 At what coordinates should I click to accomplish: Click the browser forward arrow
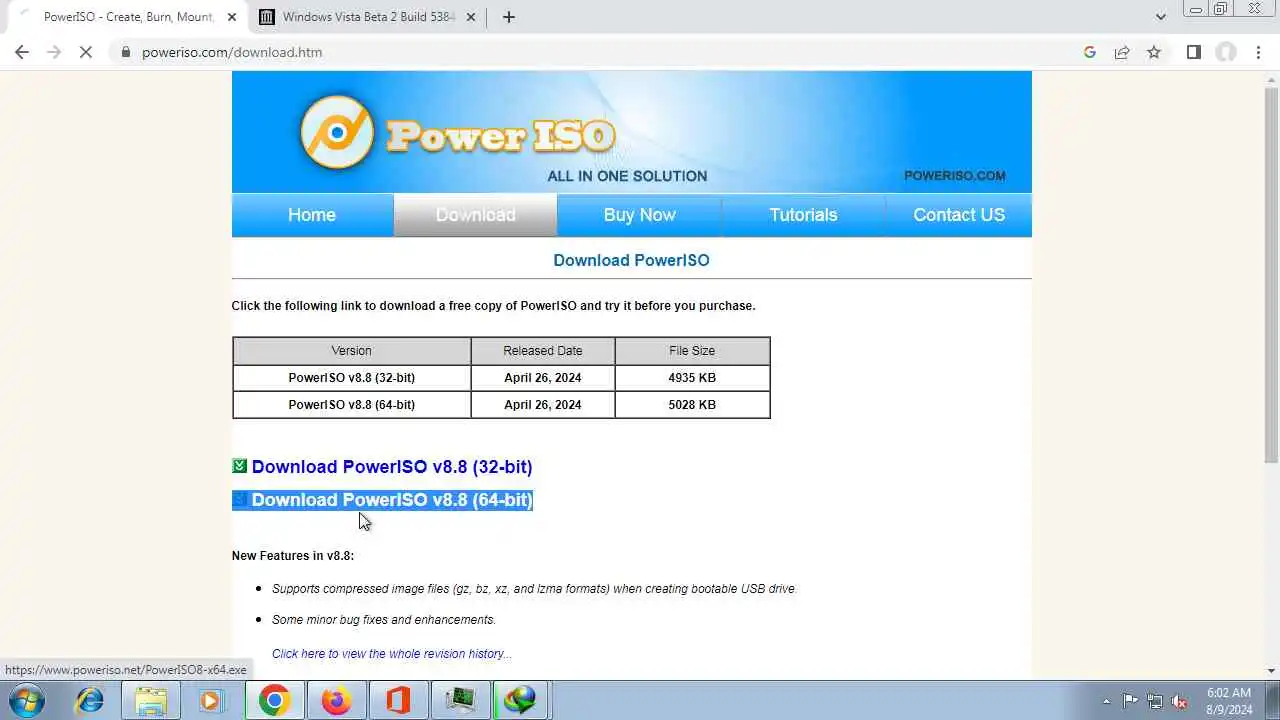coord(54,52)
